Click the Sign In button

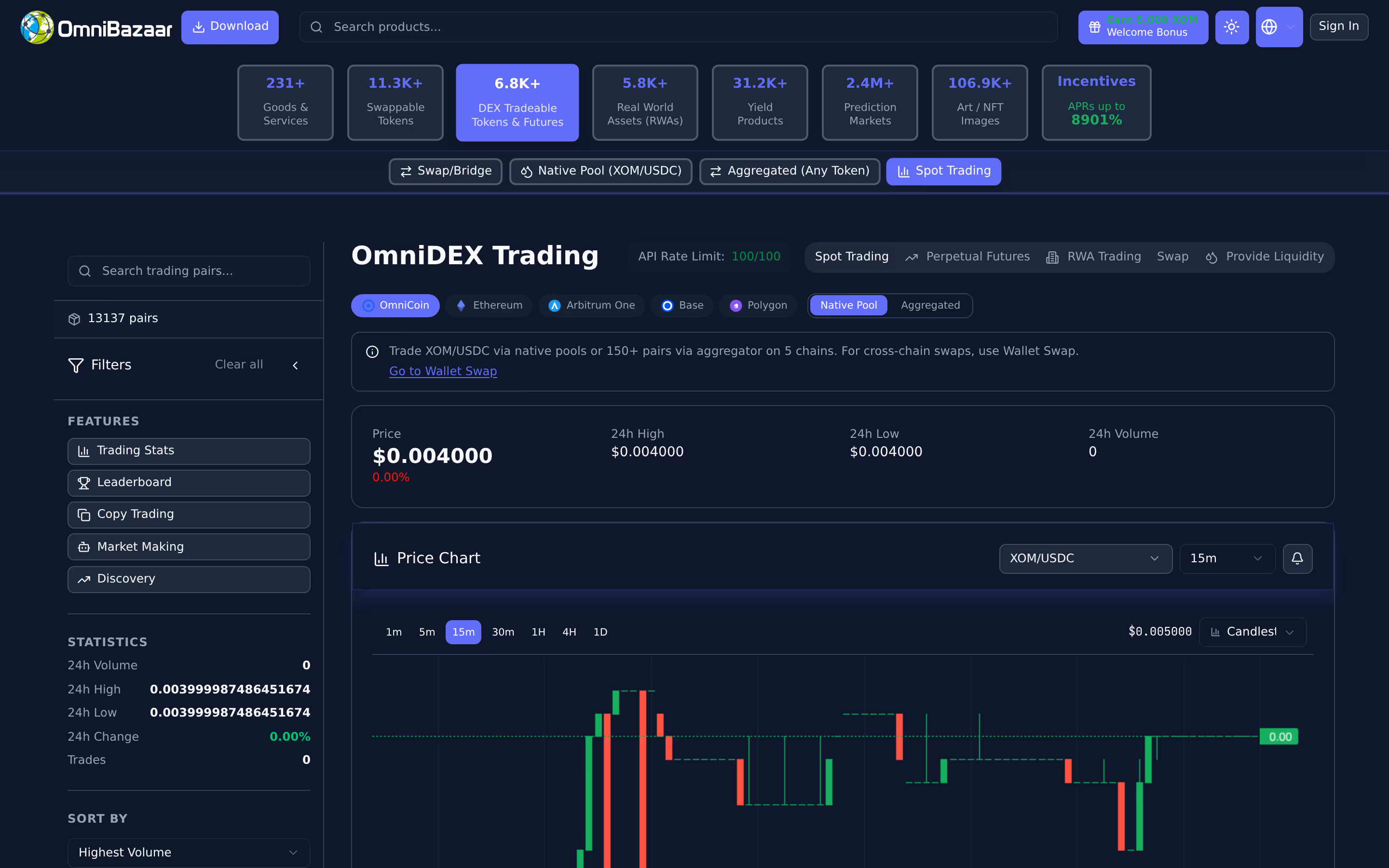(1338, 27)
